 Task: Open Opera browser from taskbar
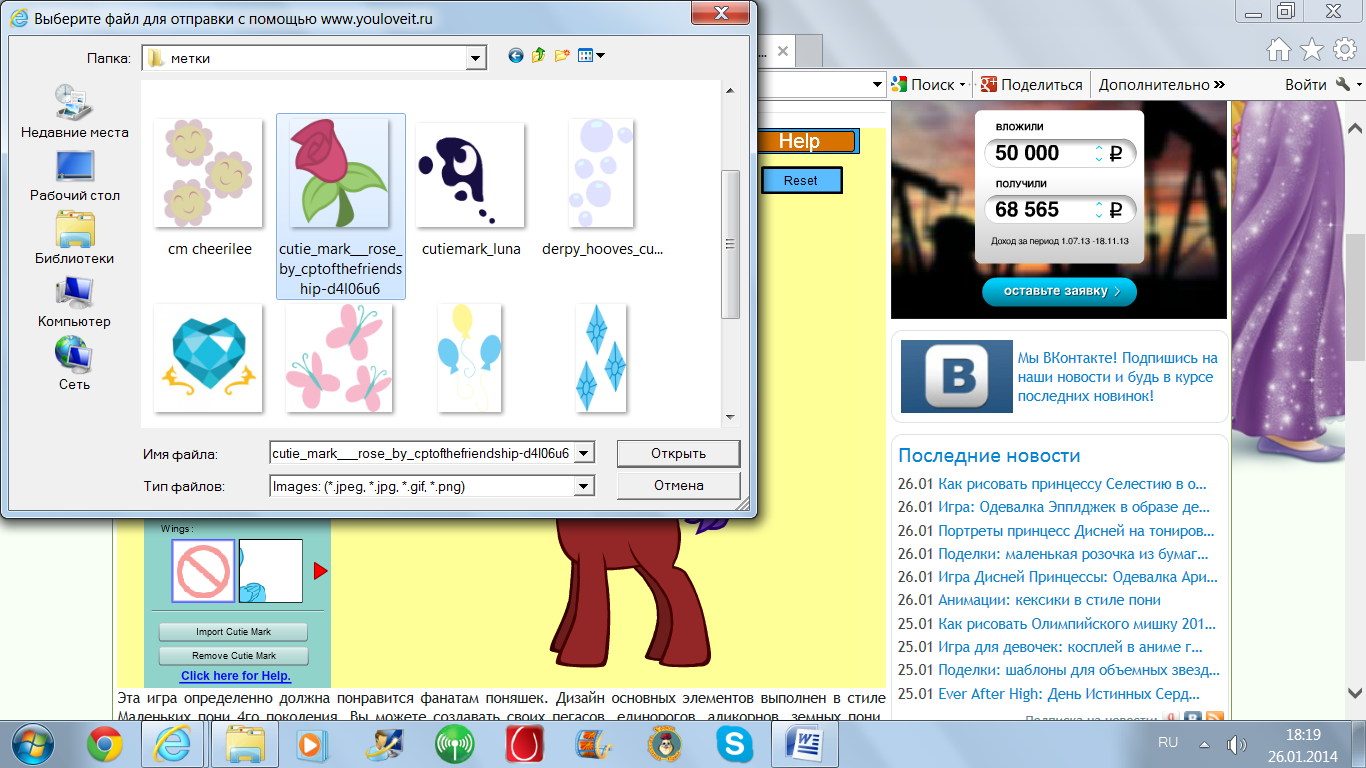click(525, 744)
